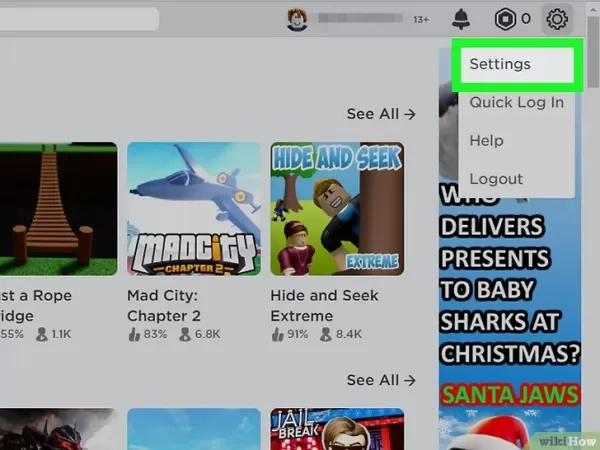The height and width of the screenshot is (450, 600).
Task: Click the 1.1K players count
Action: 61,334
